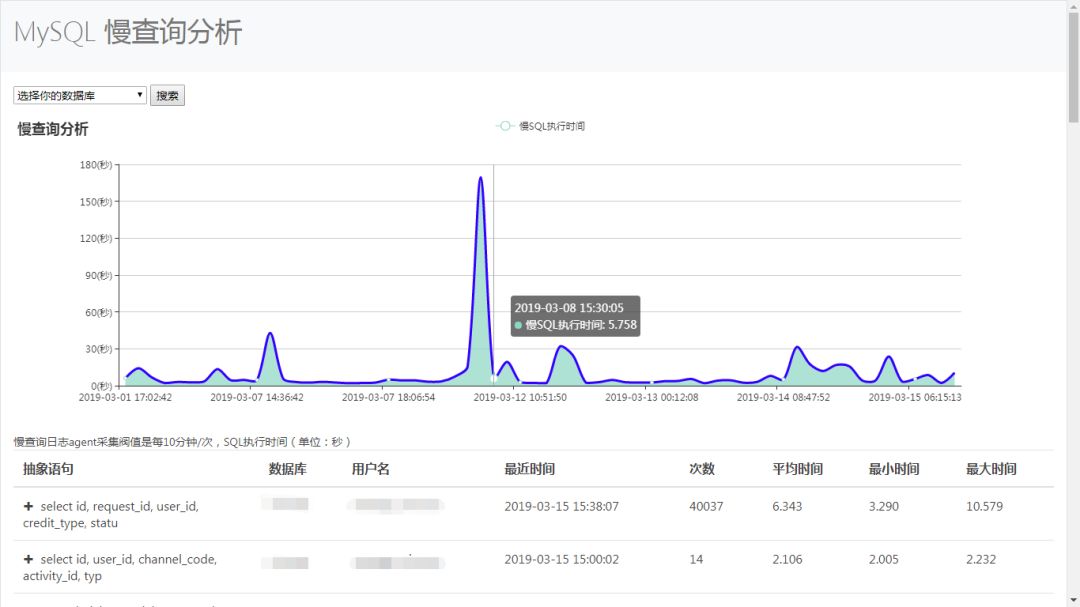
Task: Click the 次数 column header
Action: [x=702, y=469]
